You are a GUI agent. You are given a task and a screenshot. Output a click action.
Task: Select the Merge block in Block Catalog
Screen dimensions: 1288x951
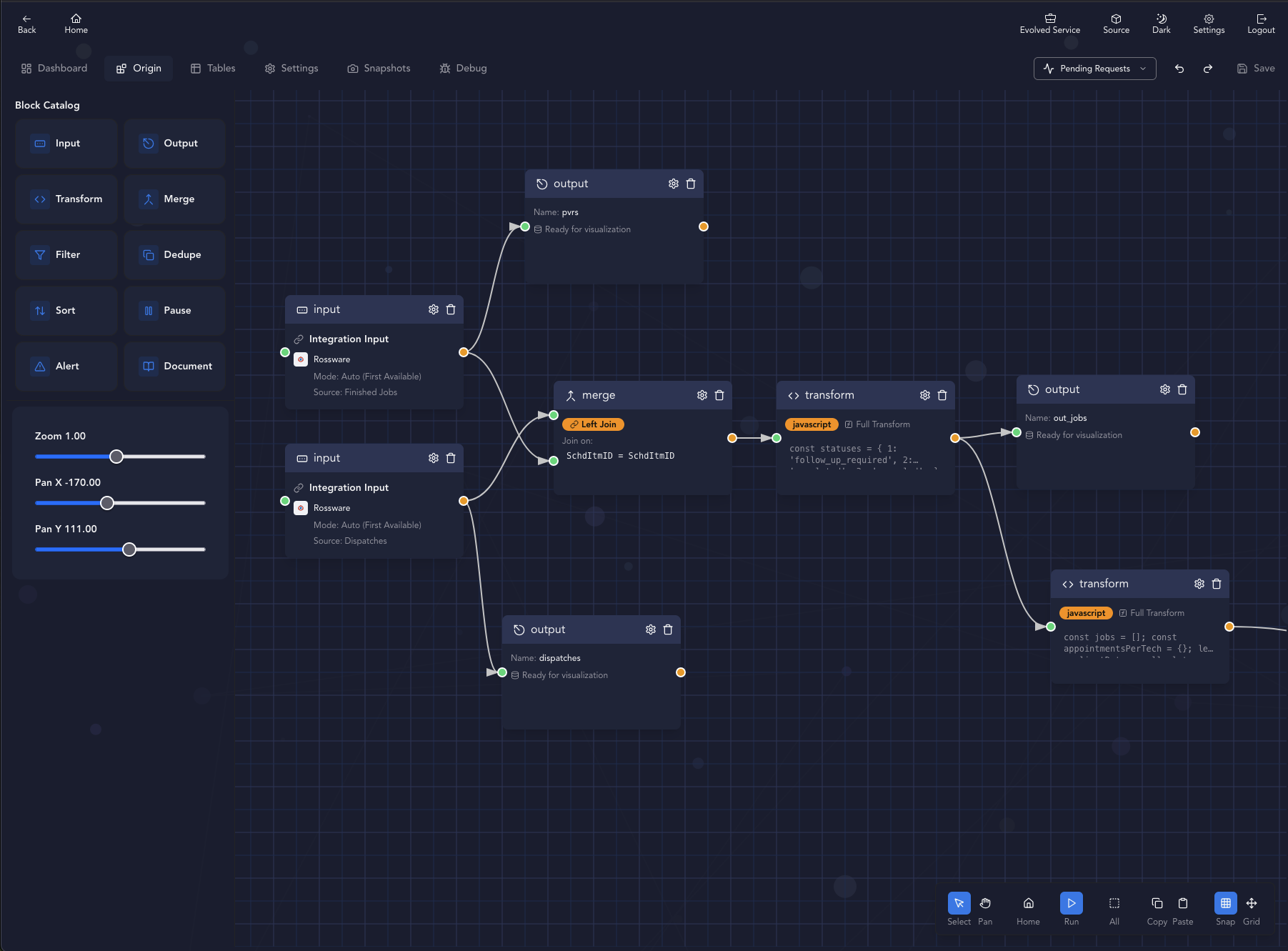pyautogui.click(x=174, y=199)
